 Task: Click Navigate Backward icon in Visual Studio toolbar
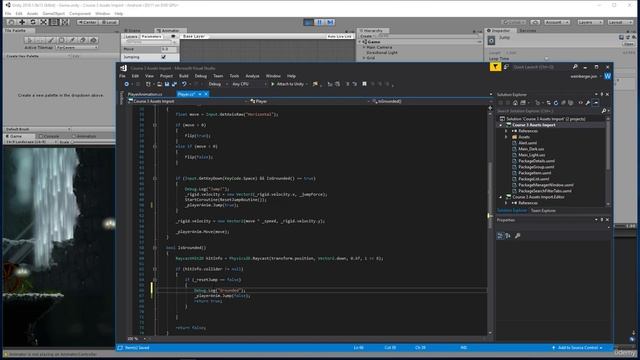127,84
